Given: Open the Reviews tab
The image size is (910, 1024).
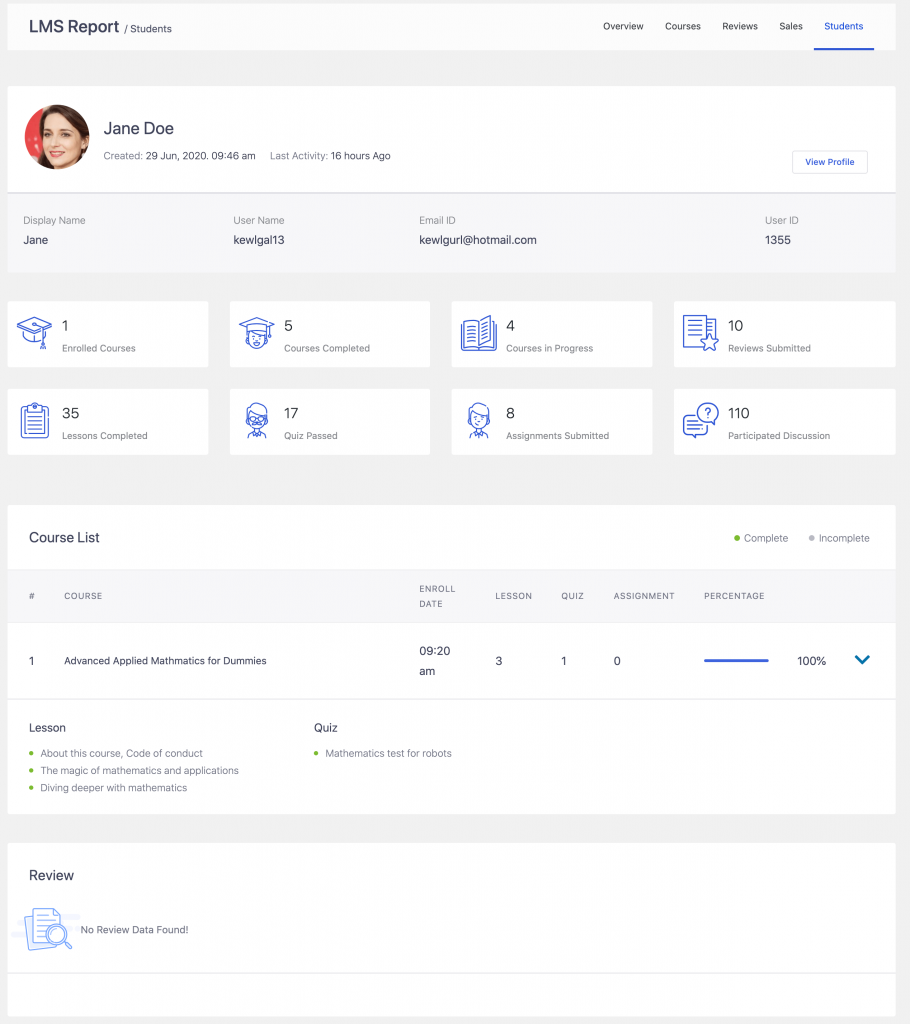Looking at the screenshot, I should [x=740, y=26].
